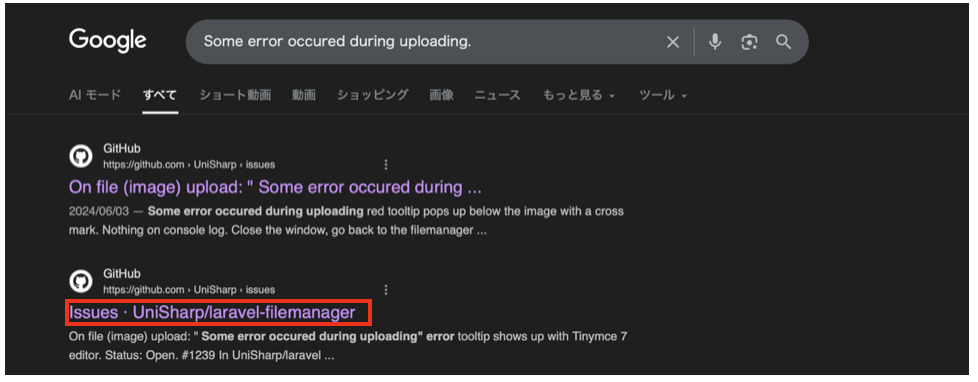Click GitHub favicon of first search result

80,157
